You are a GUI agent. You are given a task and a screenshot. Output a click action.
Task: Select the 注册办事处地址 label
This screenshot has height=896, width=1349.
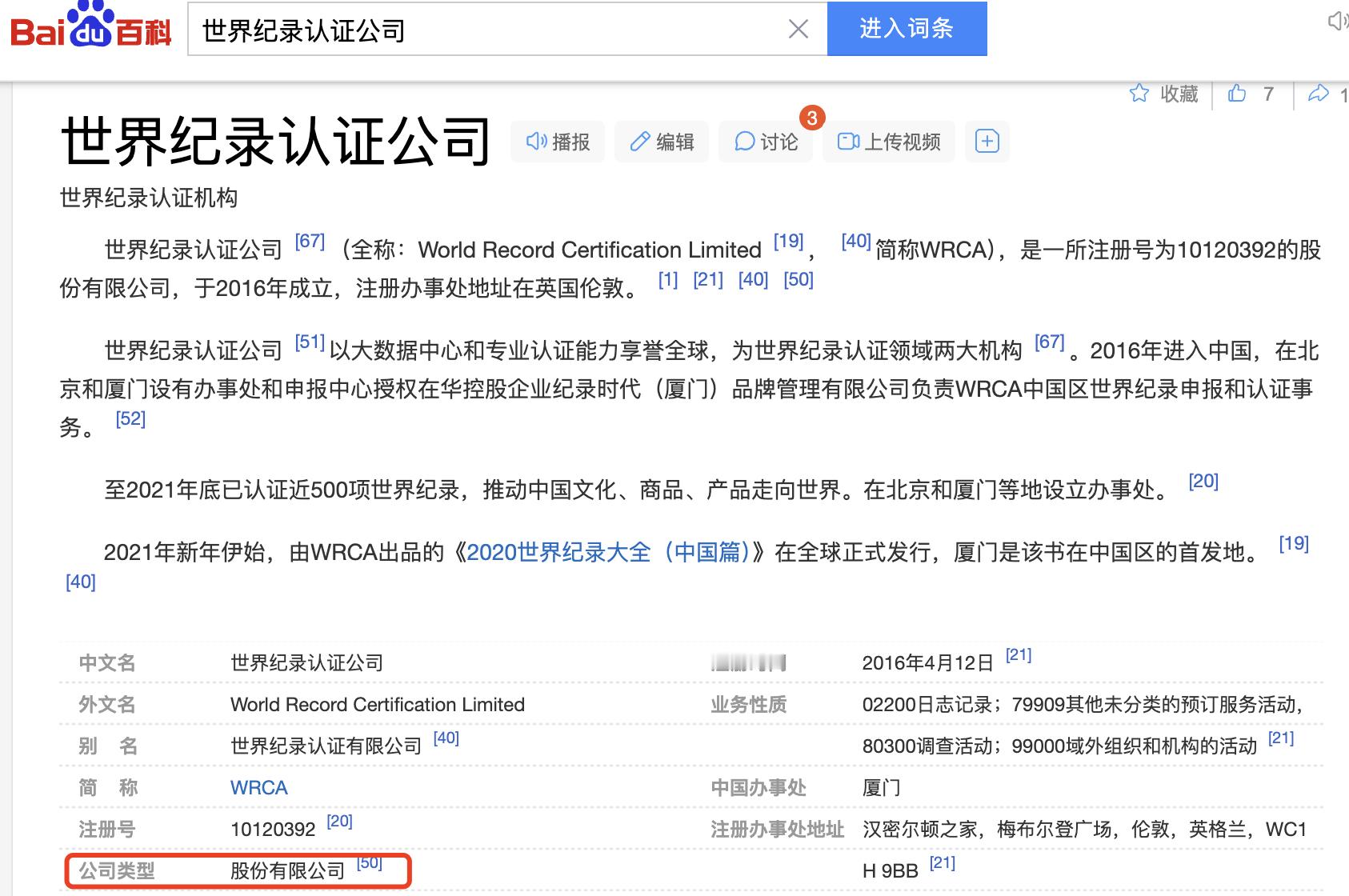[x=778, y=829]
